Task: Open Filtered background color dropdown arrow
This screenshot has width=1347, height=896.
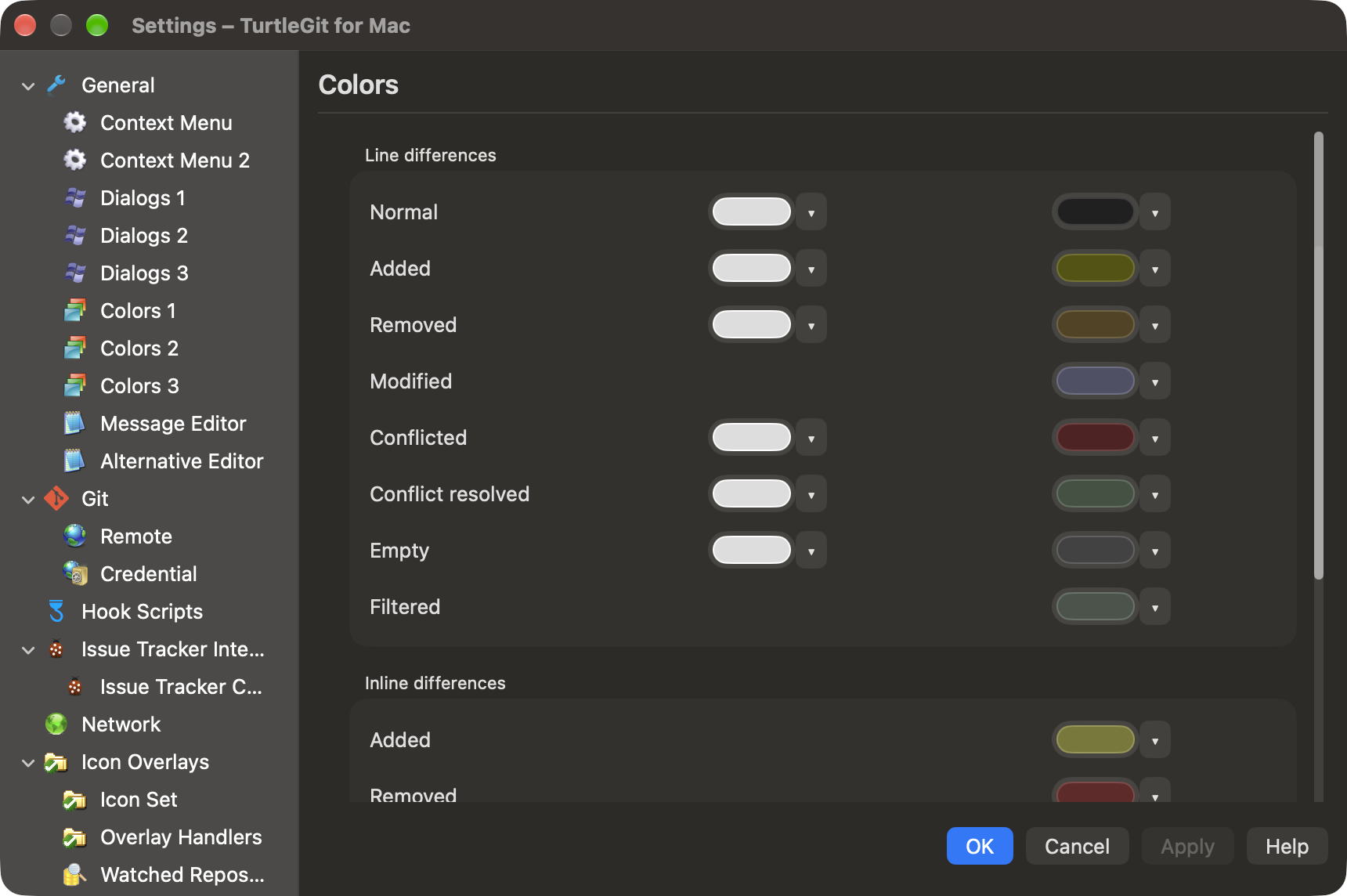Action: pos(1155,607)
